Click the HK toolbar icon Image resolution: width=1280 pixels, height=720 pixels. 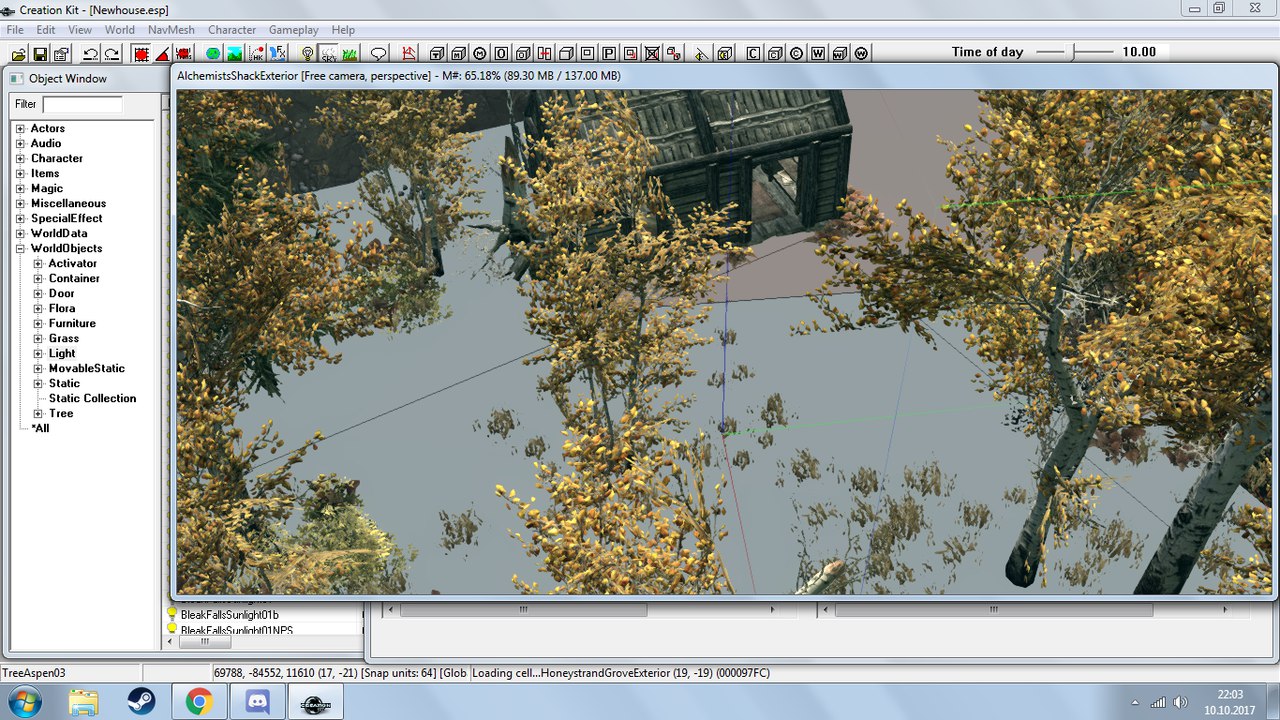tap(257, 53)
